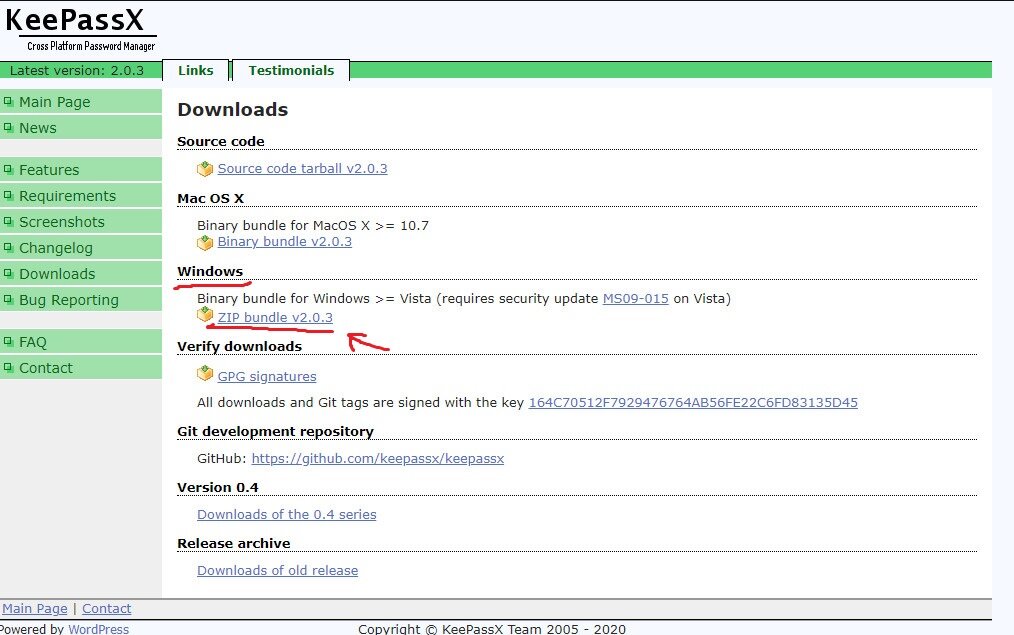Download Mac Binary bundle v2.0.3

tap(285, 242)
